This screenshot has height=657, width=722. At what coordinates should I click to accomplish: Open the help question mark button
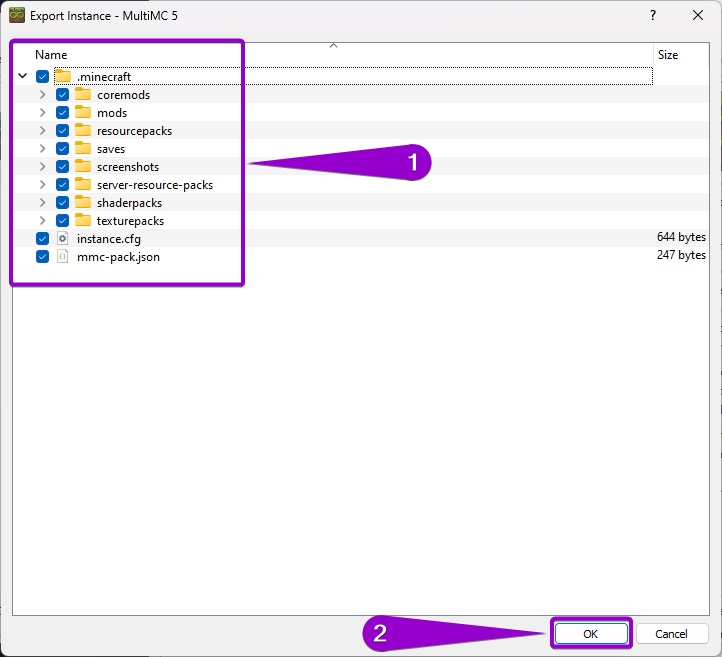pyautogui.click(x=653, y=15)
